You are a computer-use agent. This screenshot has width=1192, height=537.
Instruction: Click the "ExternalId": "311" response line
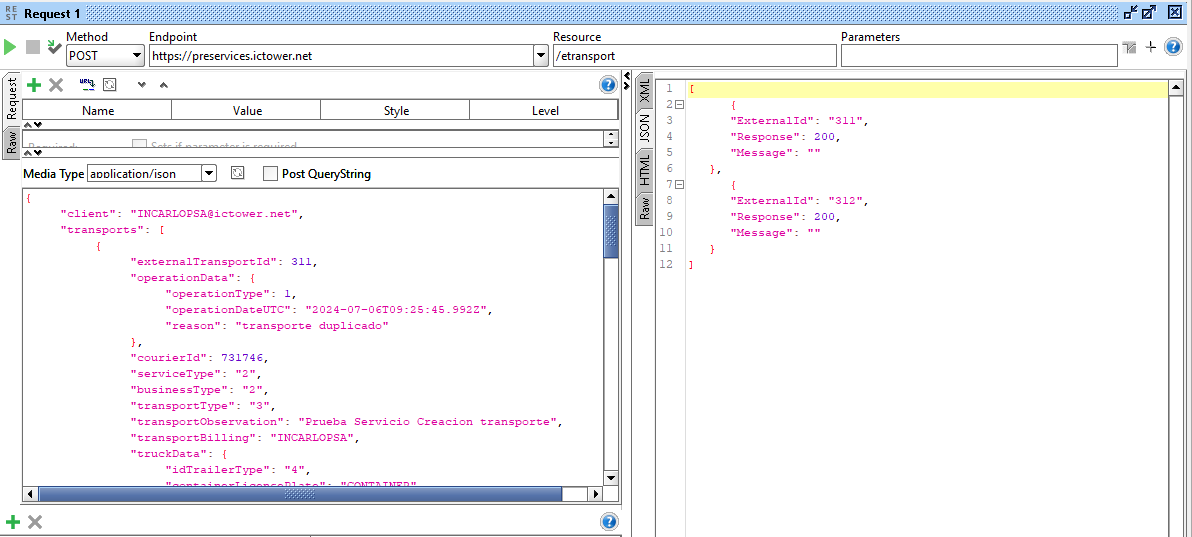tap(799, 120)
